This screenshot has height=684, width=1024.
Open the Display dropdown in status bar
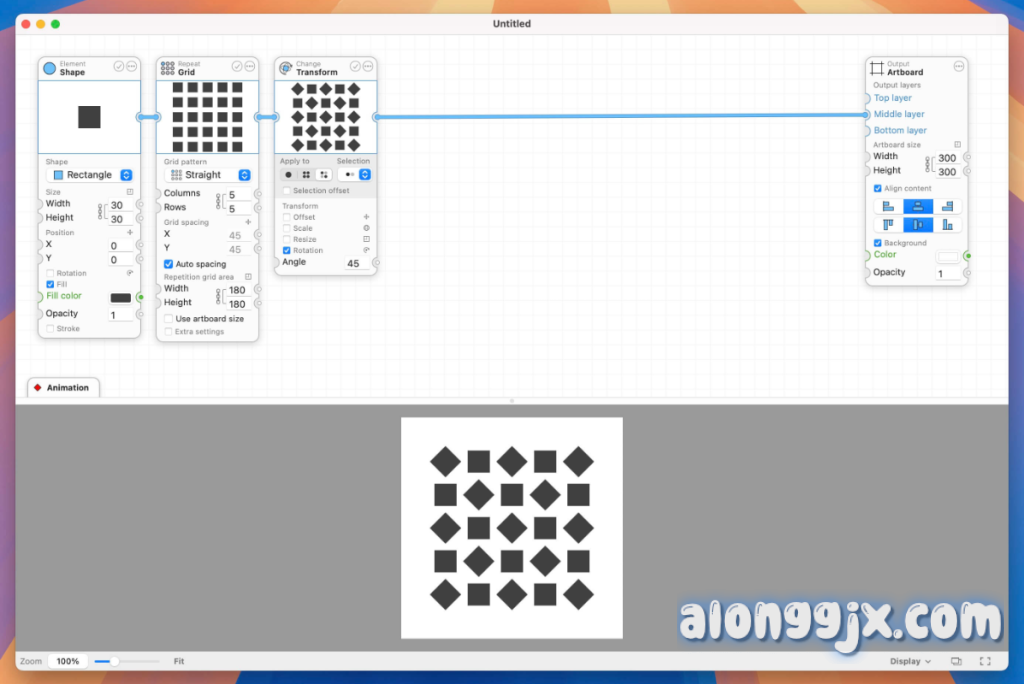point(910,661)
